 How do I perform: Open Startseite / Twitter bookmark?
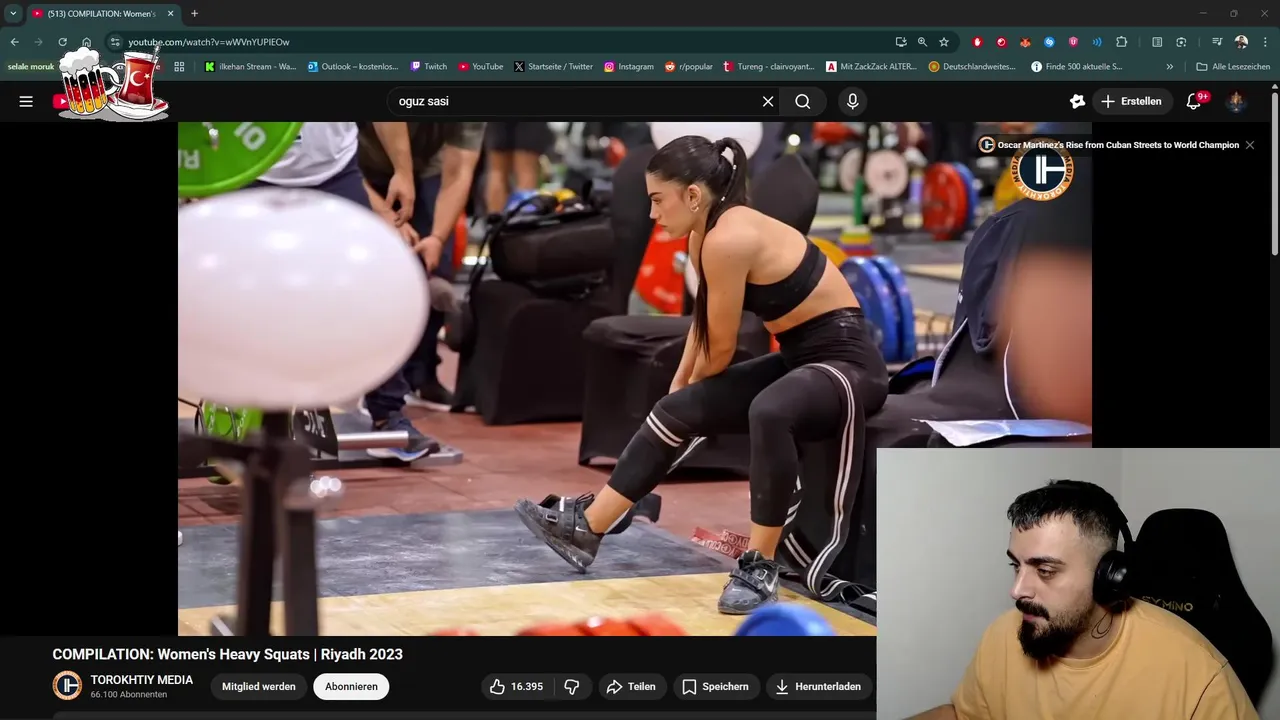coord(554,67)
